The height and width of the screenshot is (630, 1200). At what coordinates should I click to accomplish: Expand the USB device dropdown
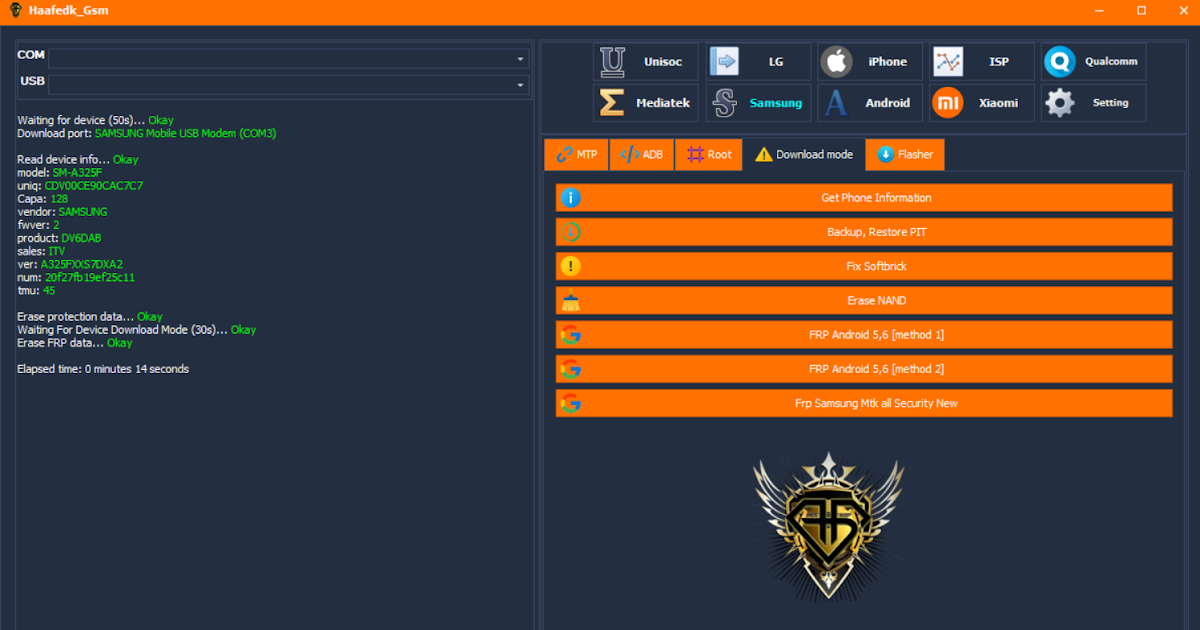tap(289, 85)
